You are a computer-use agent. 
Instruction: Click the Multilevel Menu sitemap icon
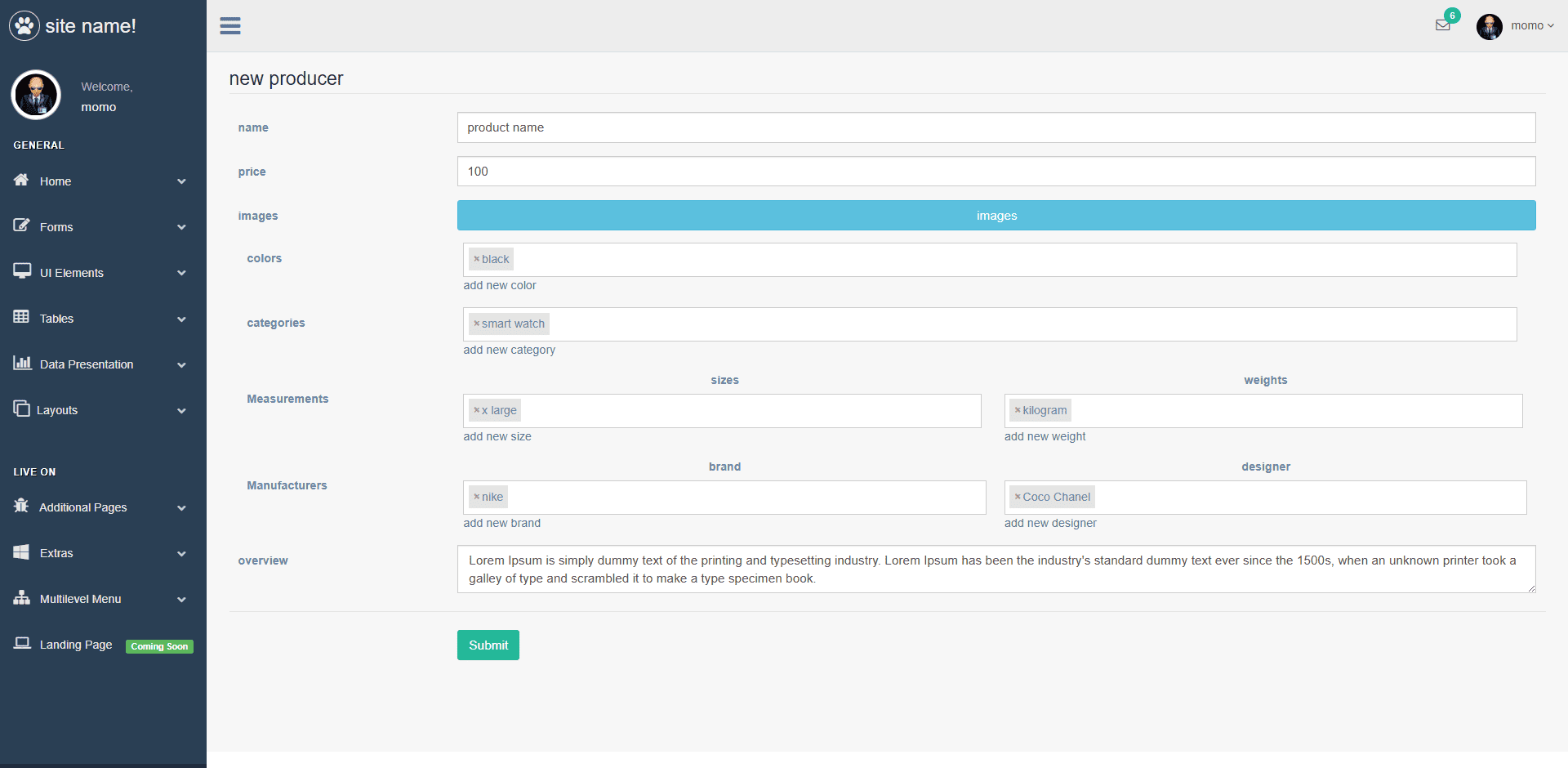click(21, 598)
